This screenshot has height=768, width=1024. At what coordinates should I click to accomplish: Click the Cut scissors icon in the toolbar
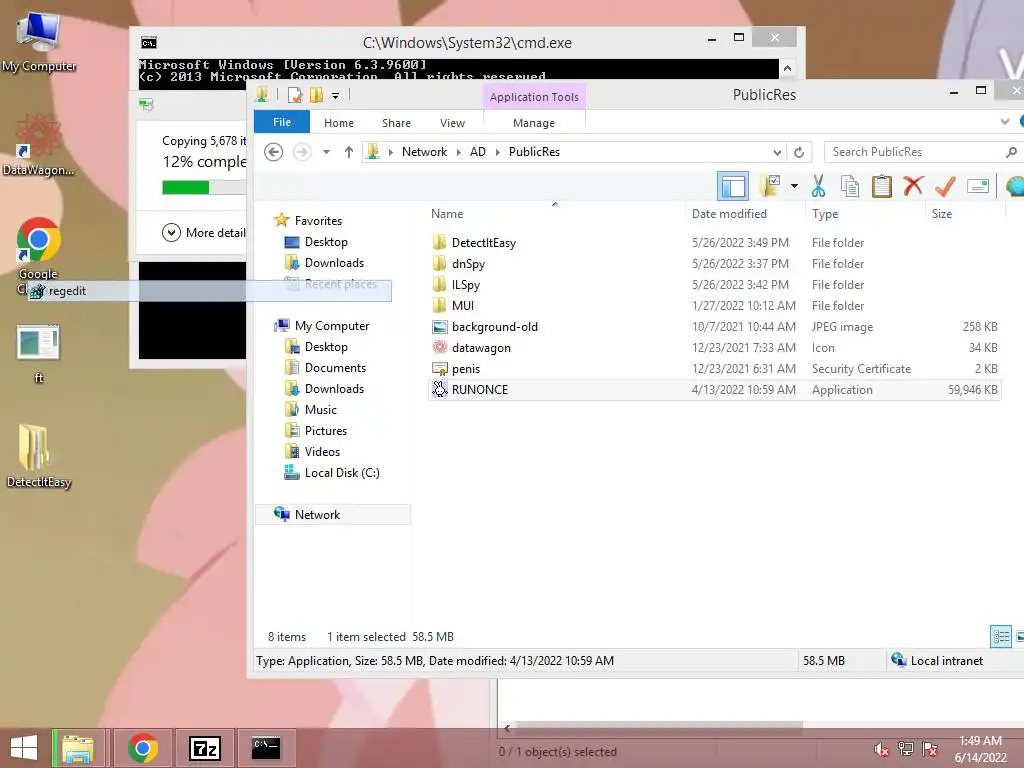coord(818,186)
